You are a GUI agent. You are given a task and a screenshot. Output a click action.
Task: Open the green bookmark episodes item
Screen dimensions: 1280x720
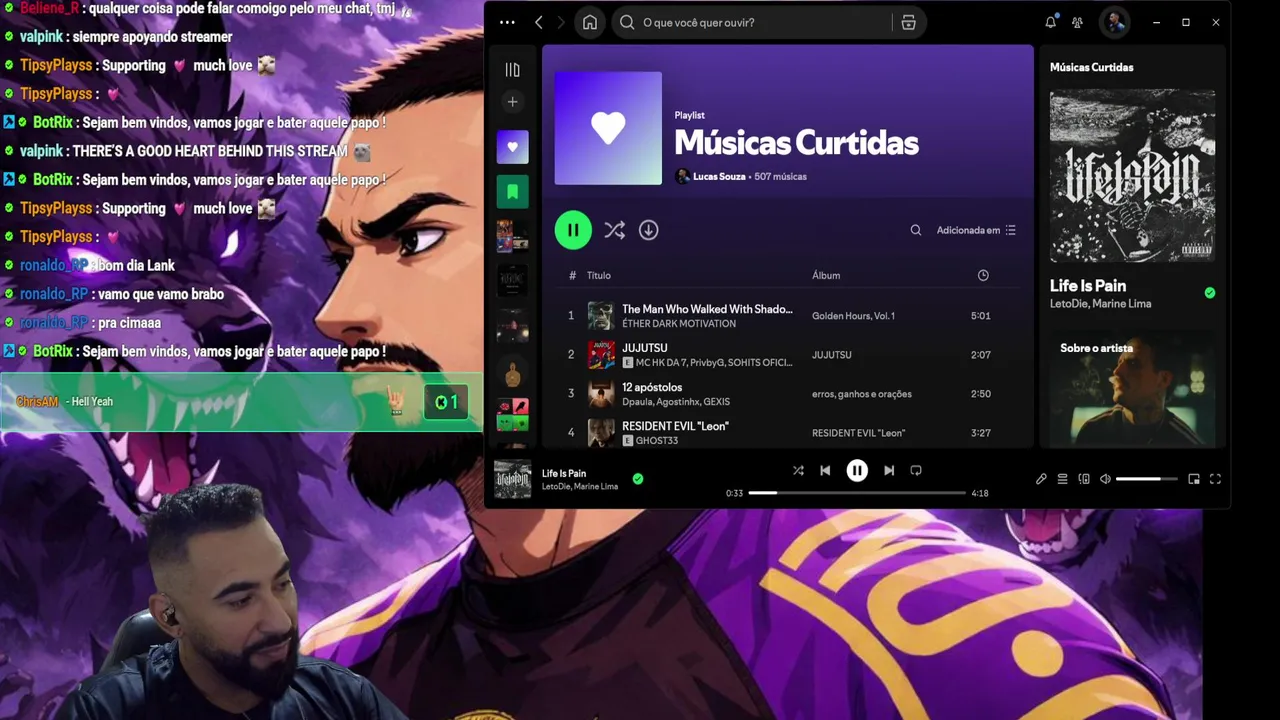pyautogui.click(x=512, y=190)
